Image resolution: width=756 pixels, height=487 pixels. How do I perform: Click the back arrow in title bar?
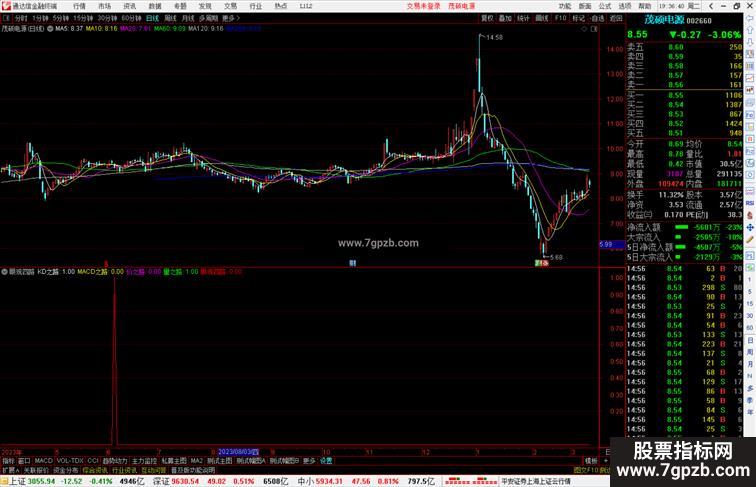[711, 6]
